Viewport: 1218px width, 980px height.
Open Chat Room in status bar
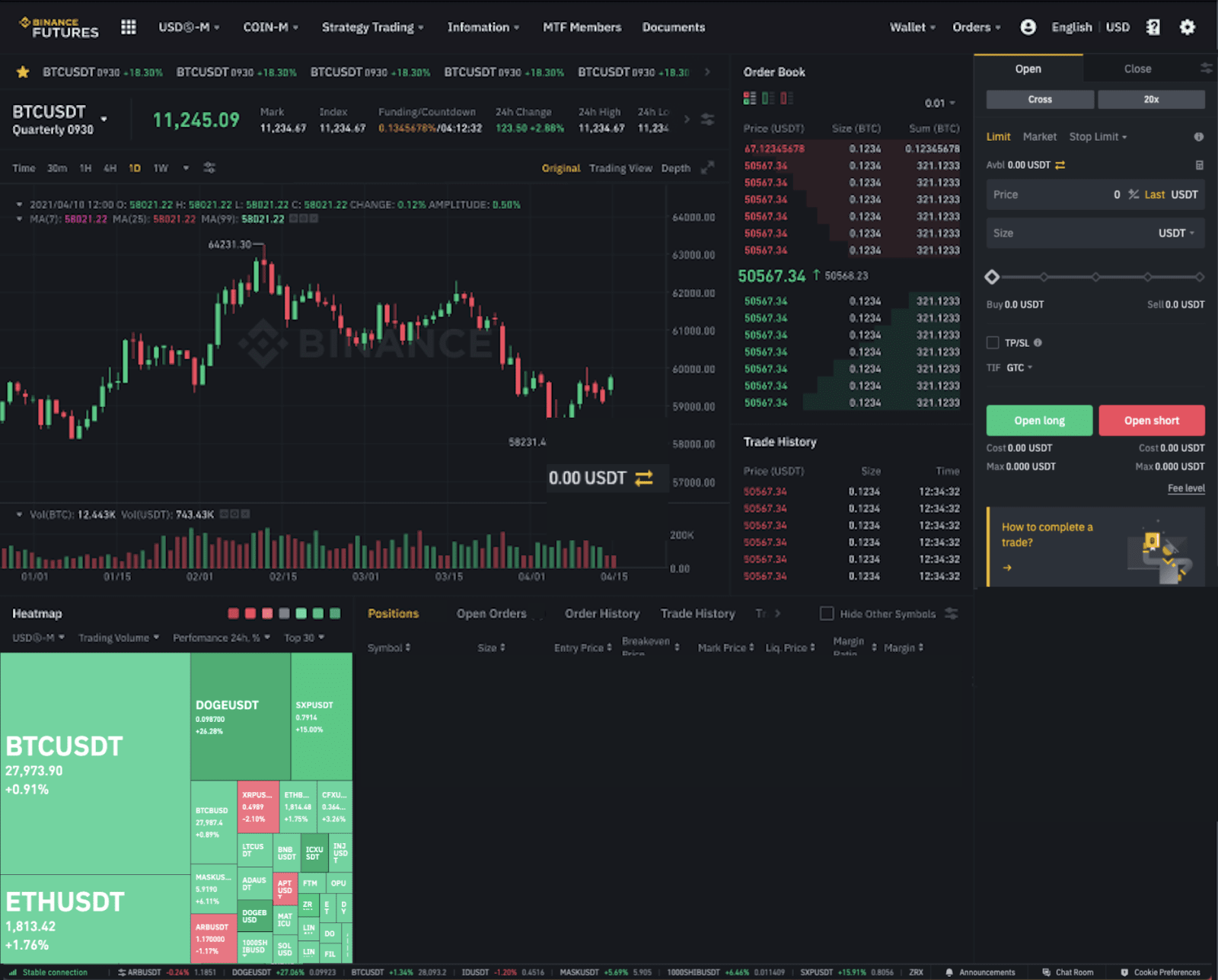pyautogui.click(x=1068, y=972)
